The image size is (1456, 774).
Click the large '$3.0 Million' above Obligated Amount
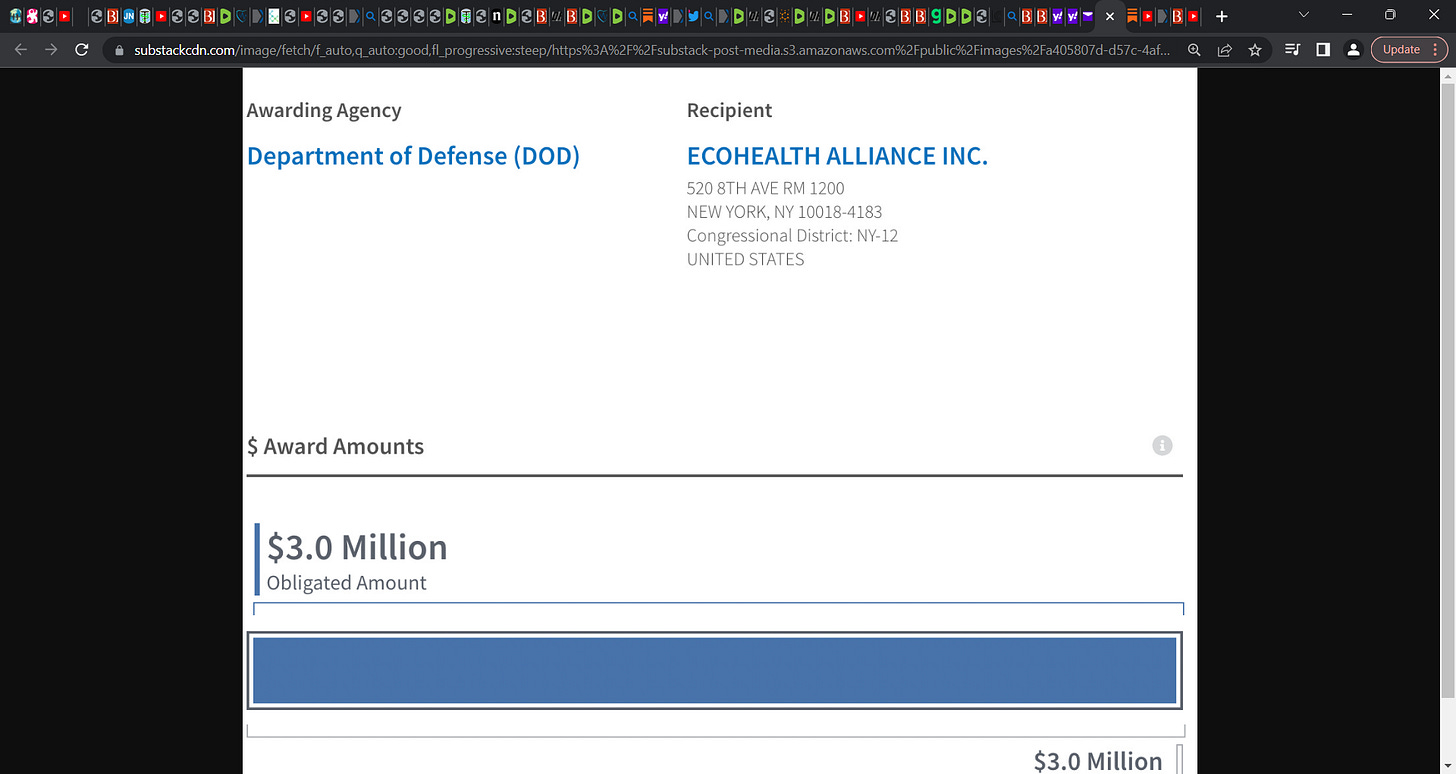tap(357, 547)
